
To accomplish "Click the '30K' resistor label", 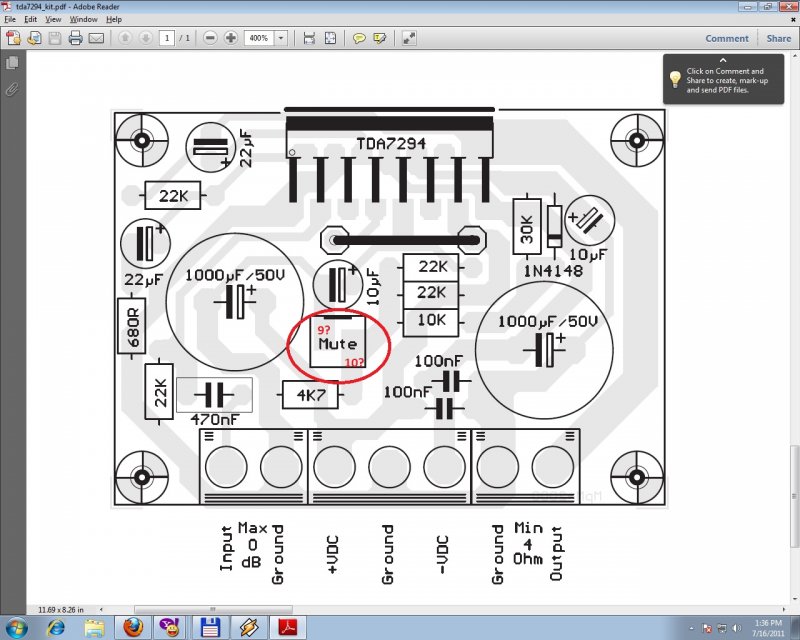I will click(x=527, y=229).
